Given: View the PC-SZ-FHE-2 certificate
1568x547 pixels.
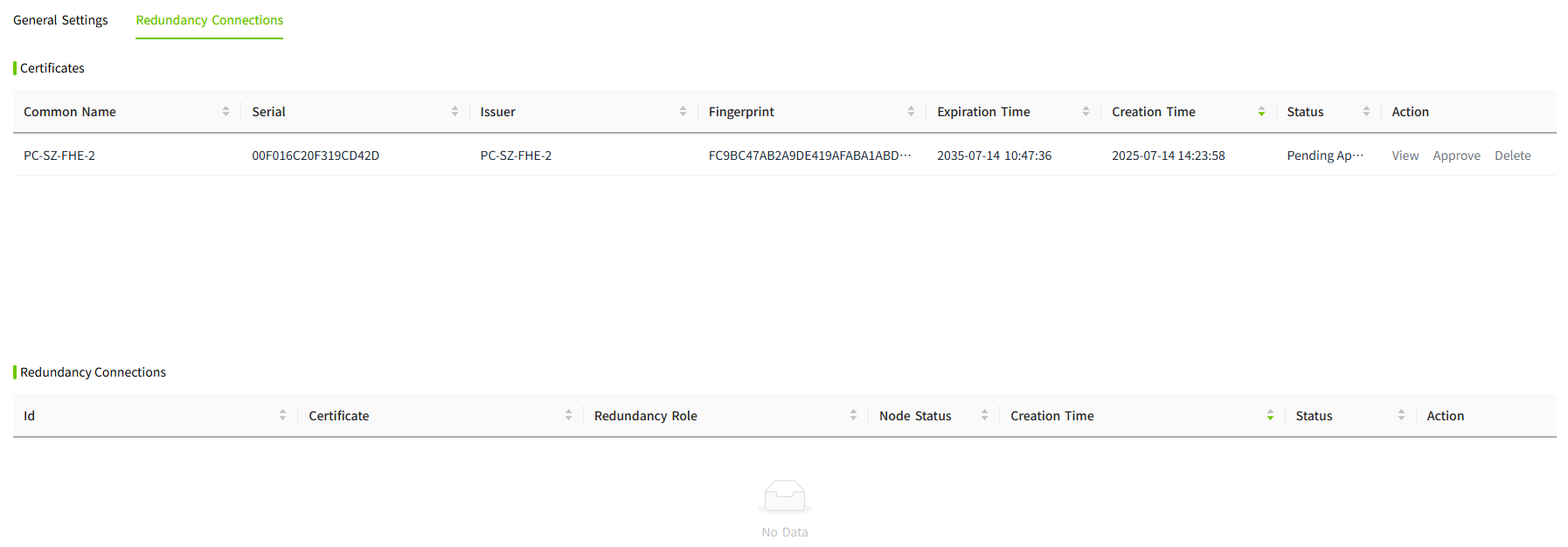Looking at the screenshot, I should [x=1405, y=156].
